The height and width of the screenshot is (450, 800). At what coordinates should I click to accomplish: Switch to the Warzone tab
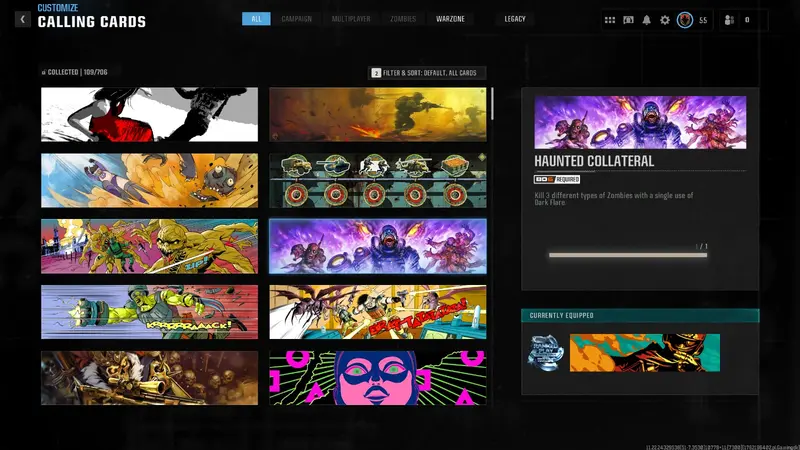[x=450, y=19]
